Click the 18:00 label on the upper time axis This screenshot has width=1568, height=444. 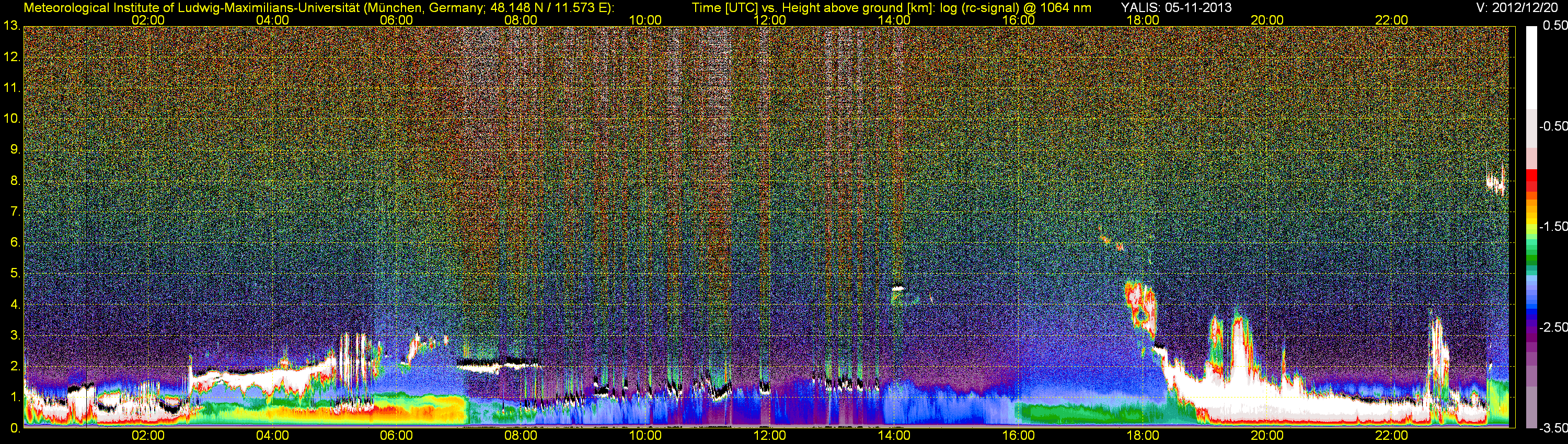pos(1143,20)
